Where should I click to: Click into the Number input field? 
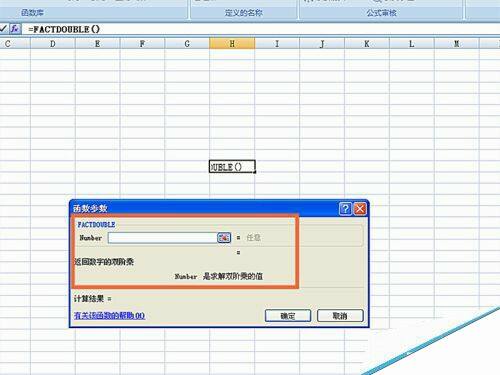click(163, 238)
